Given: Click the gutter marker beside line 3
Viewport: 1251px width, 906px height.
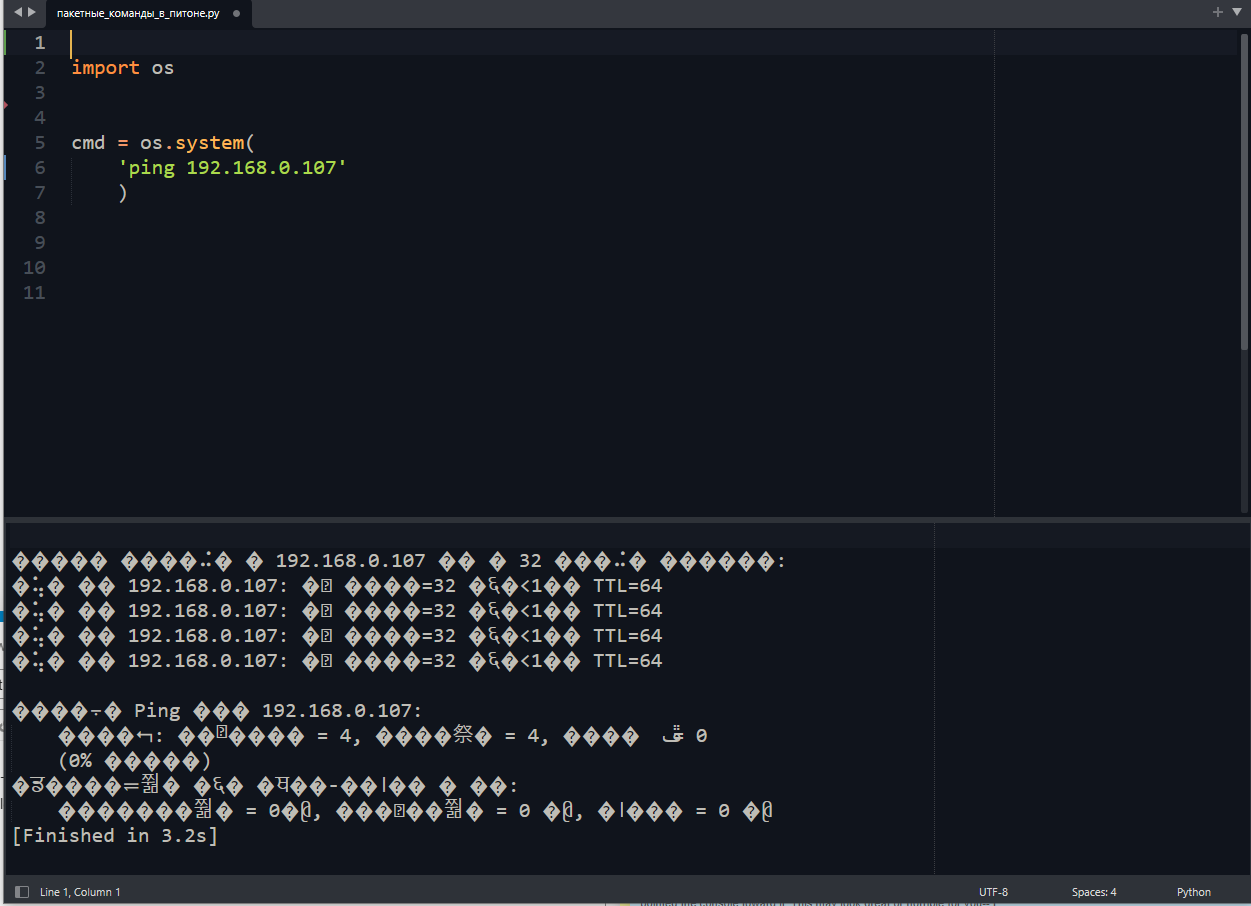Looking at the screenshot, I should pyautogui.click(x=5, y=103).
